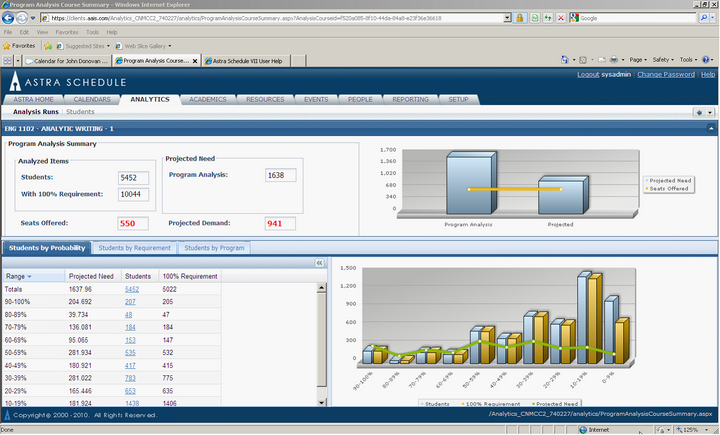
Task: Select the Students sub-menu item
Action: coord(80,112)
